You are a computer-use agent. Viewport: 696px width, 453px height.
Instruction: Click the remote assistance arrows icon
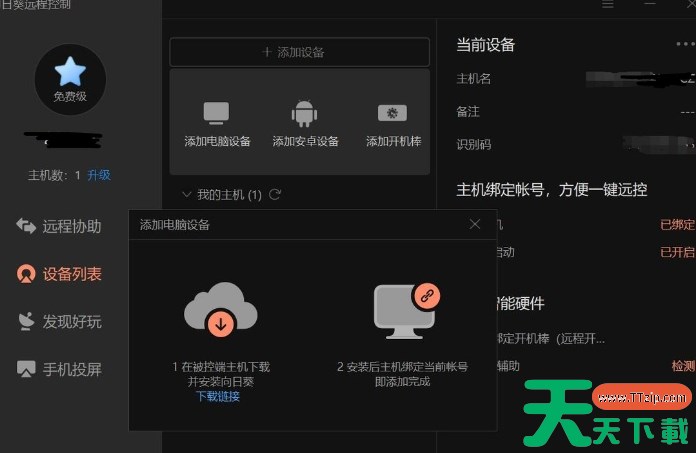coord(26,226)
